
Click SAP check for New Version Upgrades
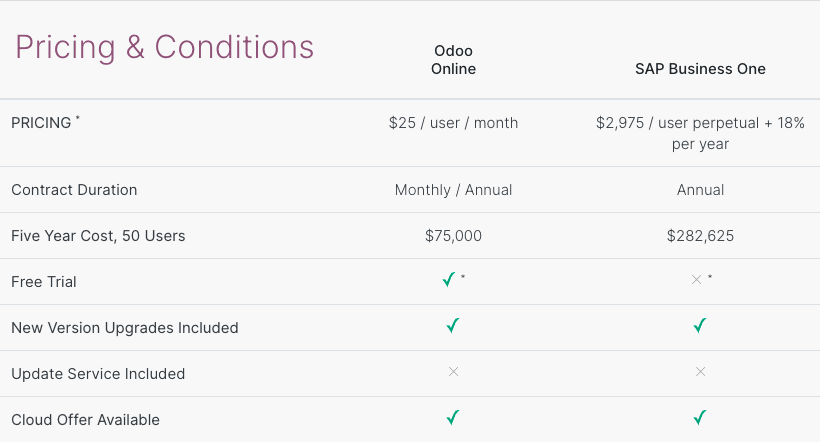(x=700, y=326)
